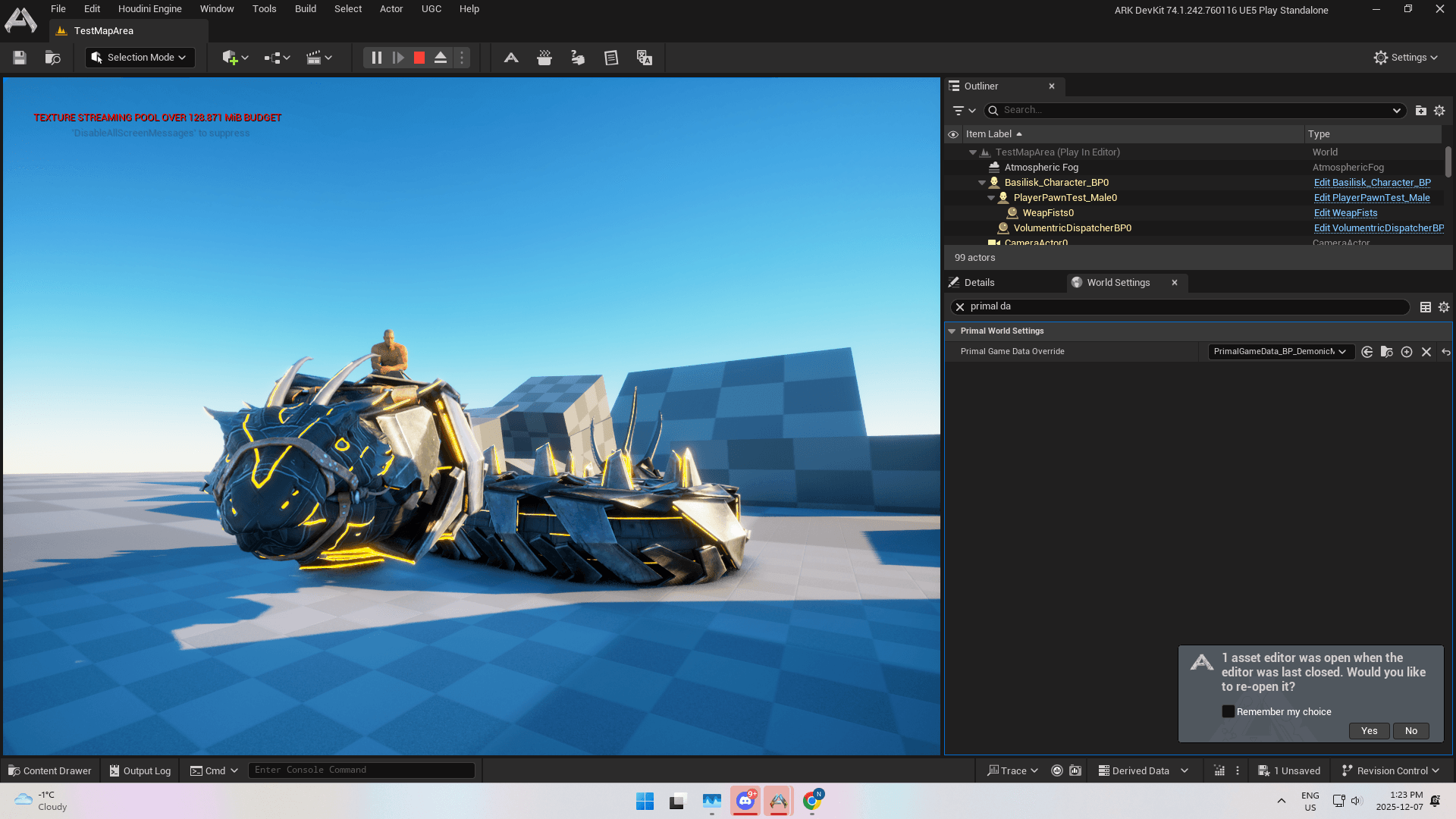
Task: Switch to the Details tab
Action: (x=979, y=283)
